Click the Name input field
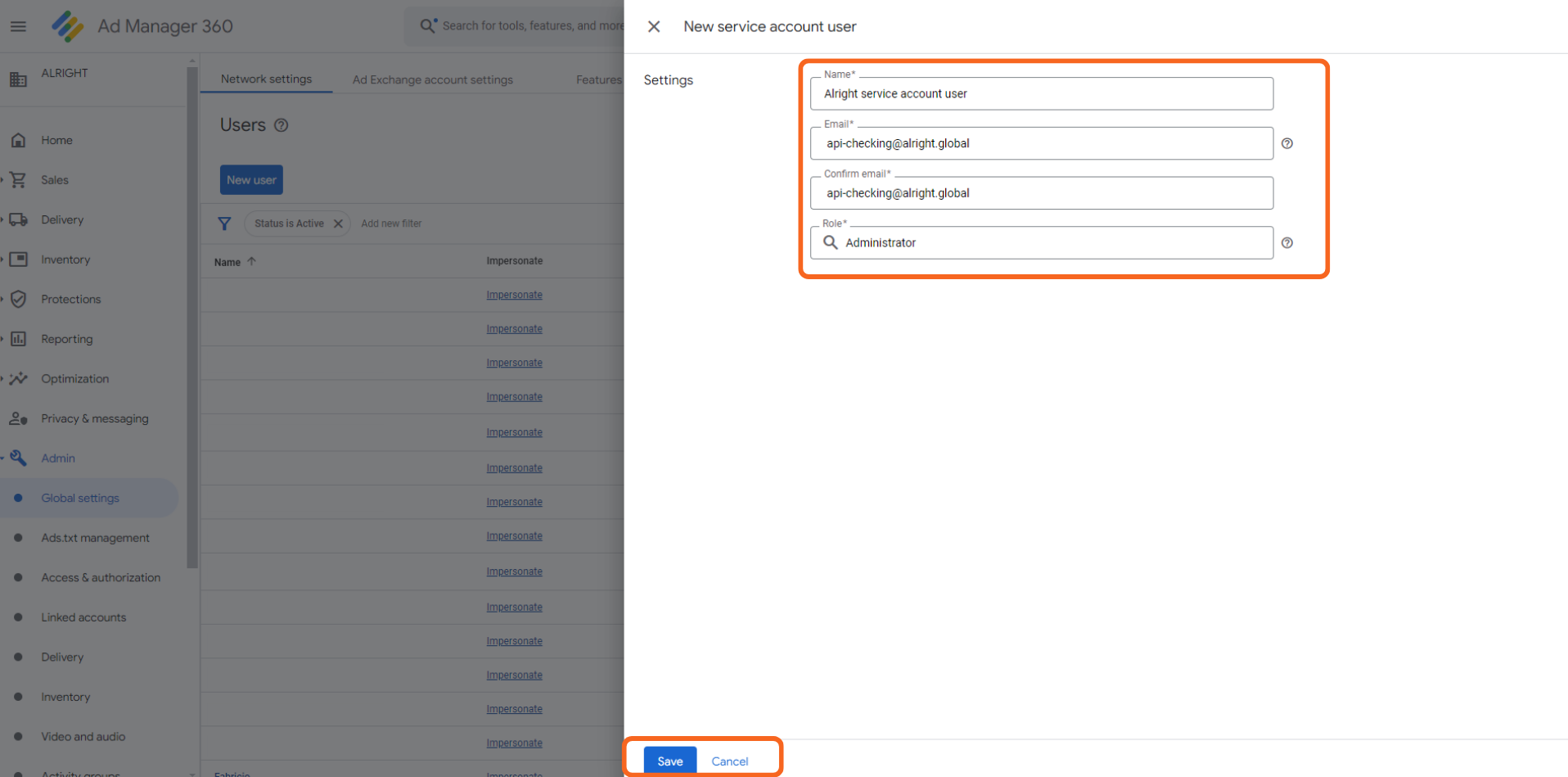The image size is (1568, 777). pyautogui.click(x=1041, y=94)
